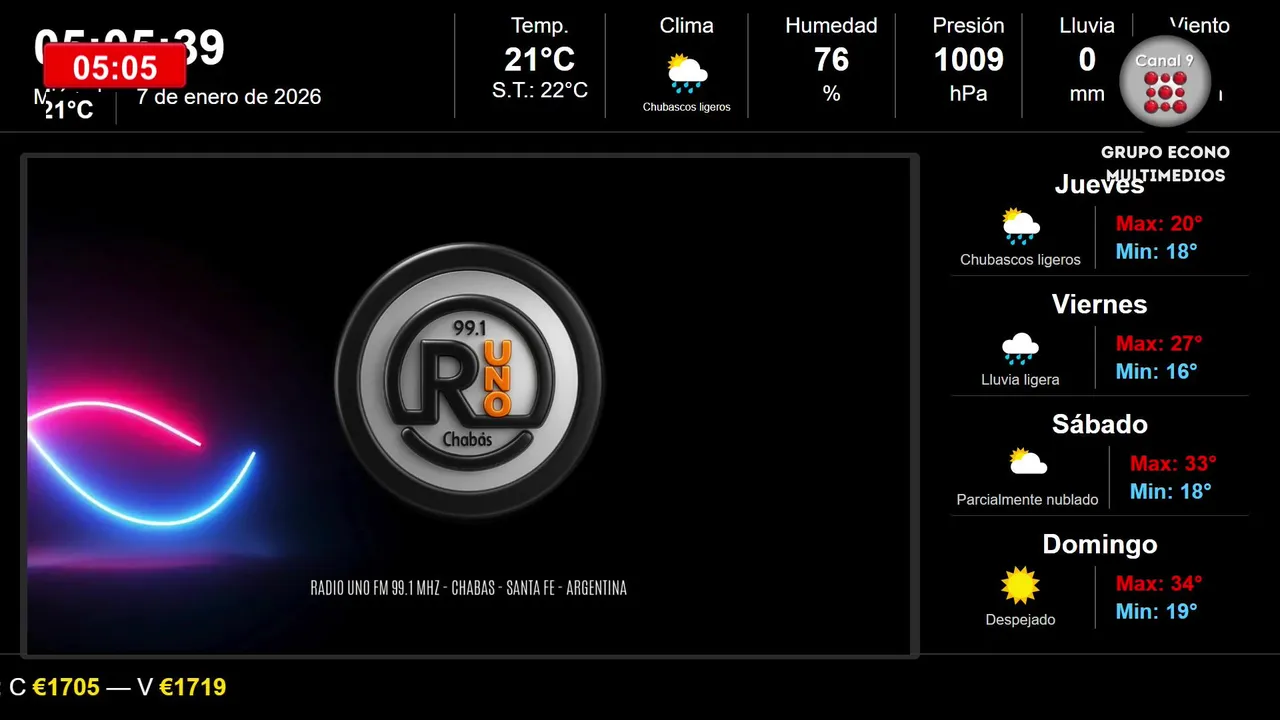
Task: Click the Presión 1009 value
Action: click(968, 60)
